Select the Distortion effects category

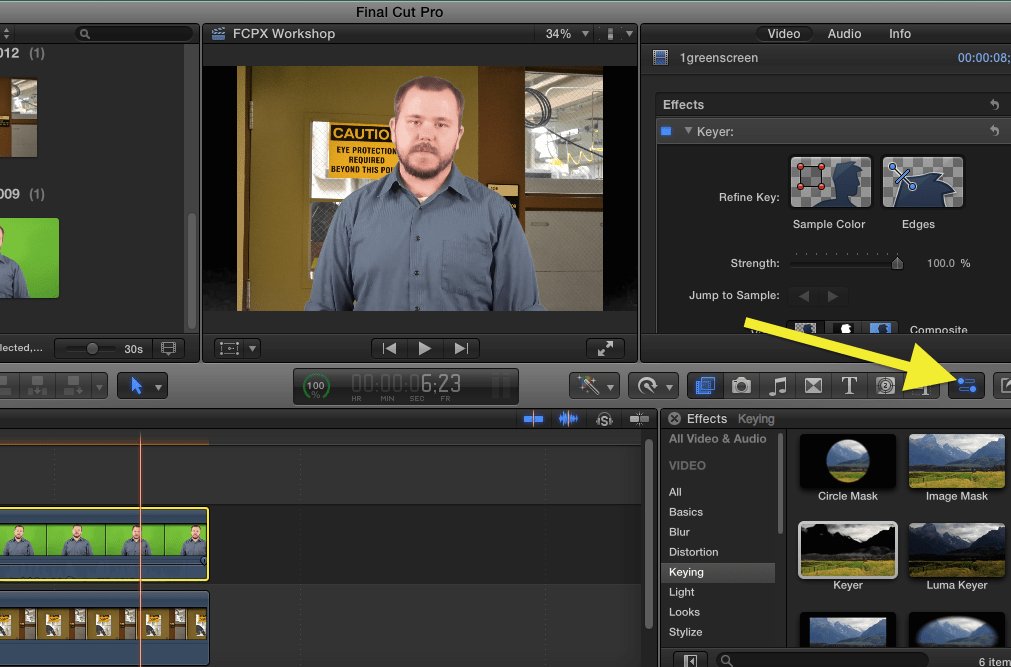(x=693, y=552)
